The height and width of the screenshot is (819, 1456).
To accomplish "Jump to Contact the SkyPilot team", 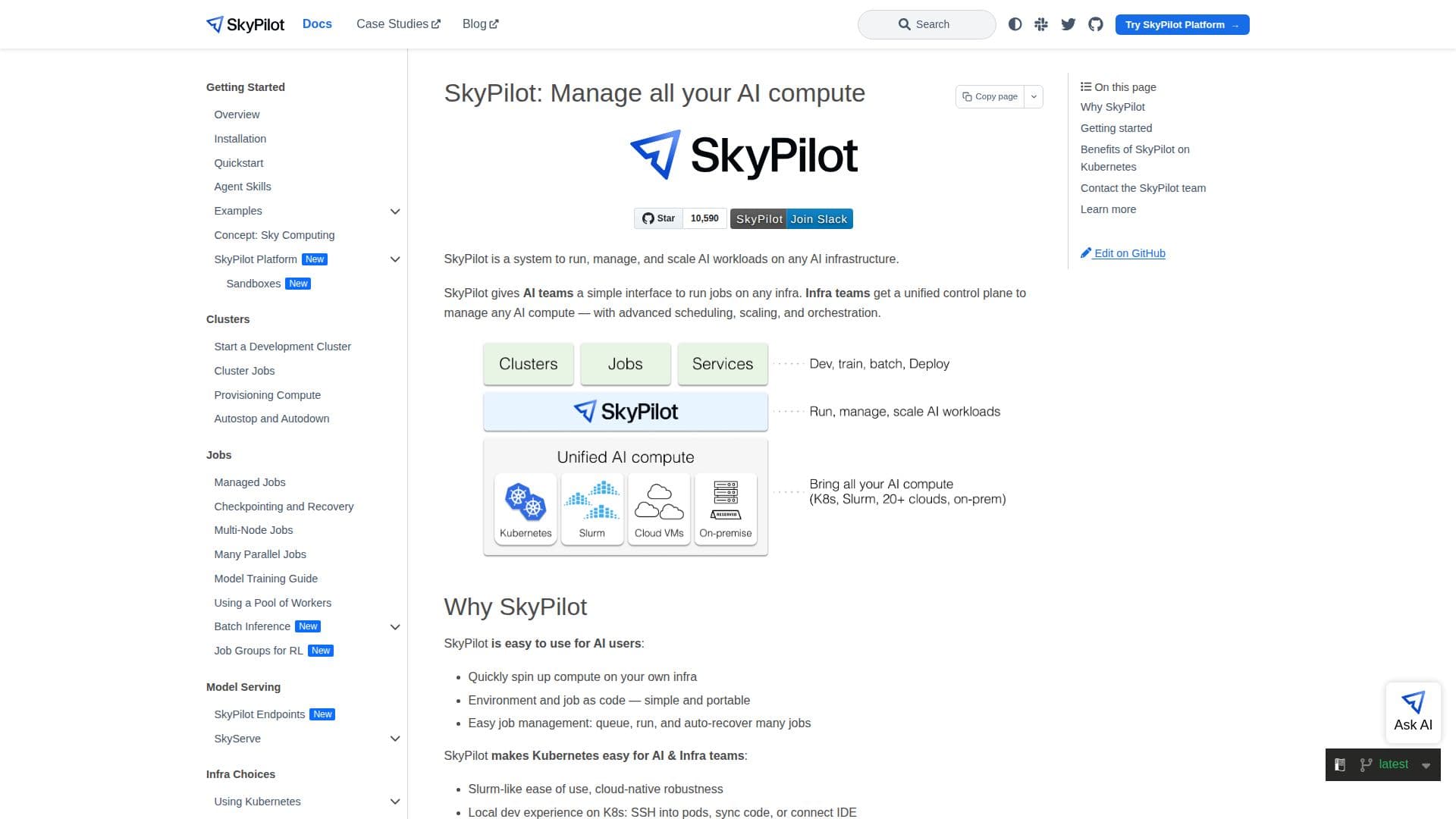I will point(1143,188).
